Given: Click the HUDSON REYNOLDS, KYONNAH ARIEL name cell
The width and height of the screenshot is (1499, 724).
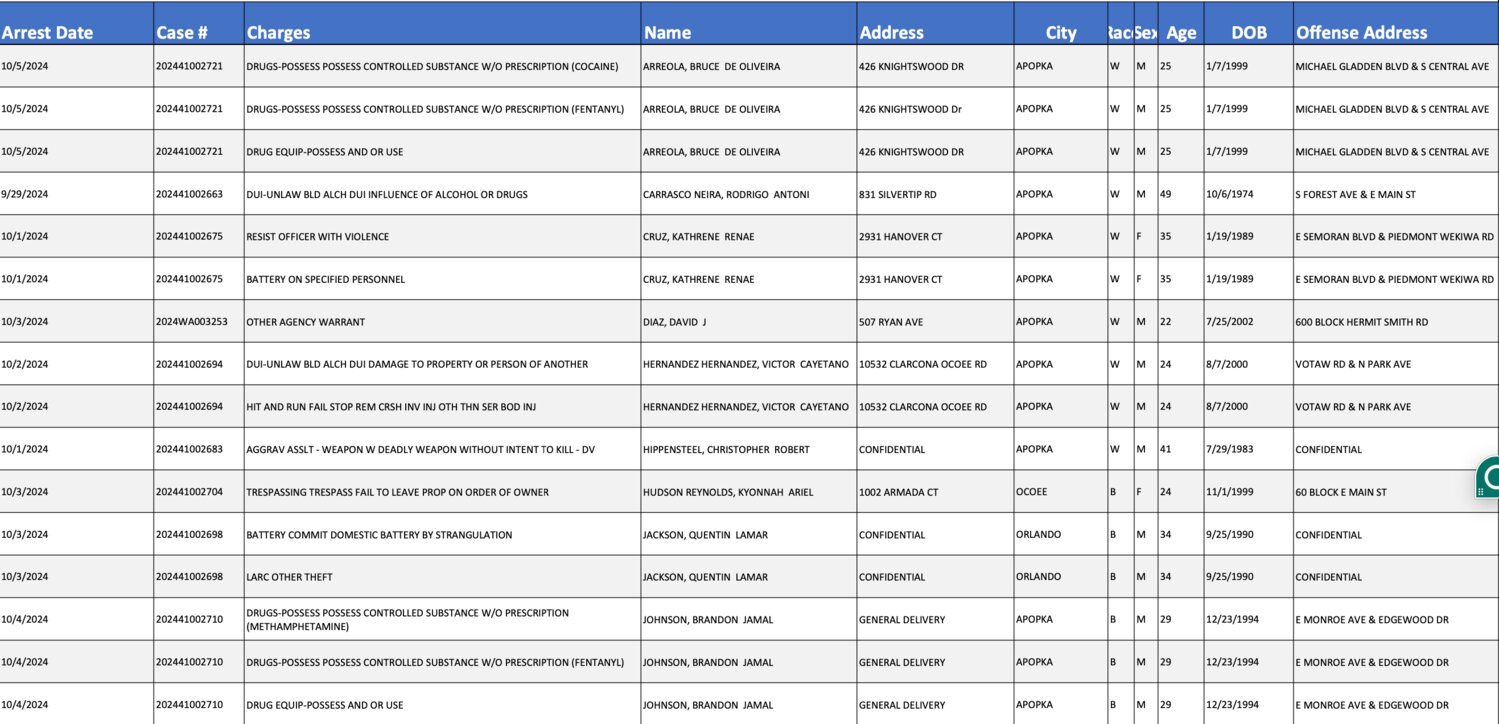Looking at the screenshot, I should coord(748,492).
